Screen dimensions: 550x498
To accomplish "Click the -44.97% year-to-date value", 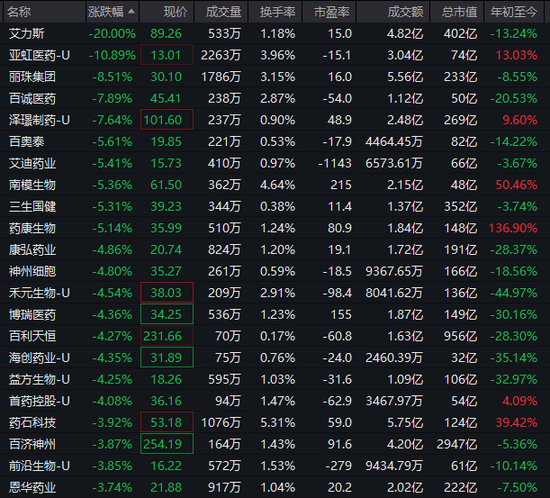I will click(514, 293).
